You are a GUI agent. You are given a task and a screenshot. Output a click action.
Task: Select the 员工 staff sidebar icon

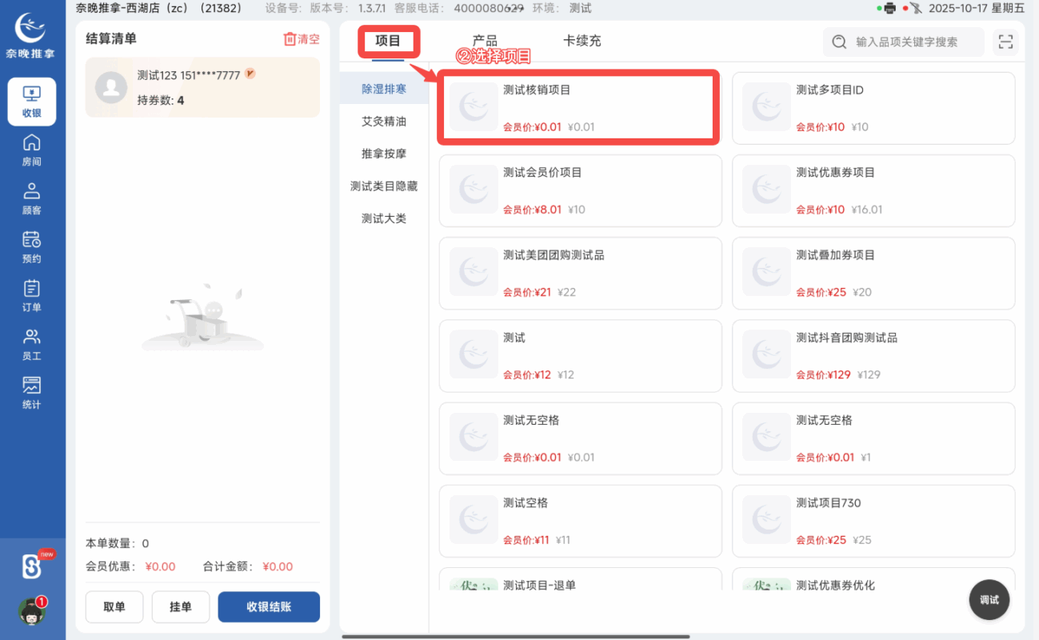click(32, 343)
